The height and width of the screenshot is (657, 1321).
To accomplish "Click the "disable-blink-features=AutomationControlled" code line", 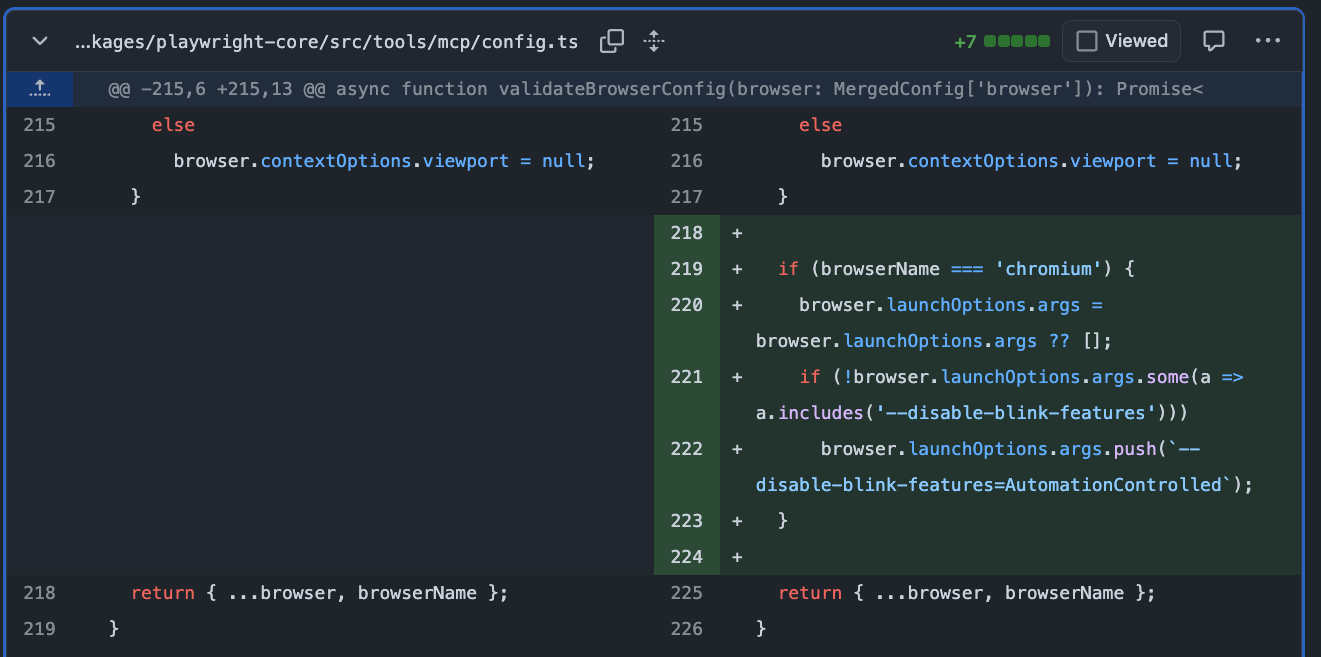I will [x=1004, y=485].
